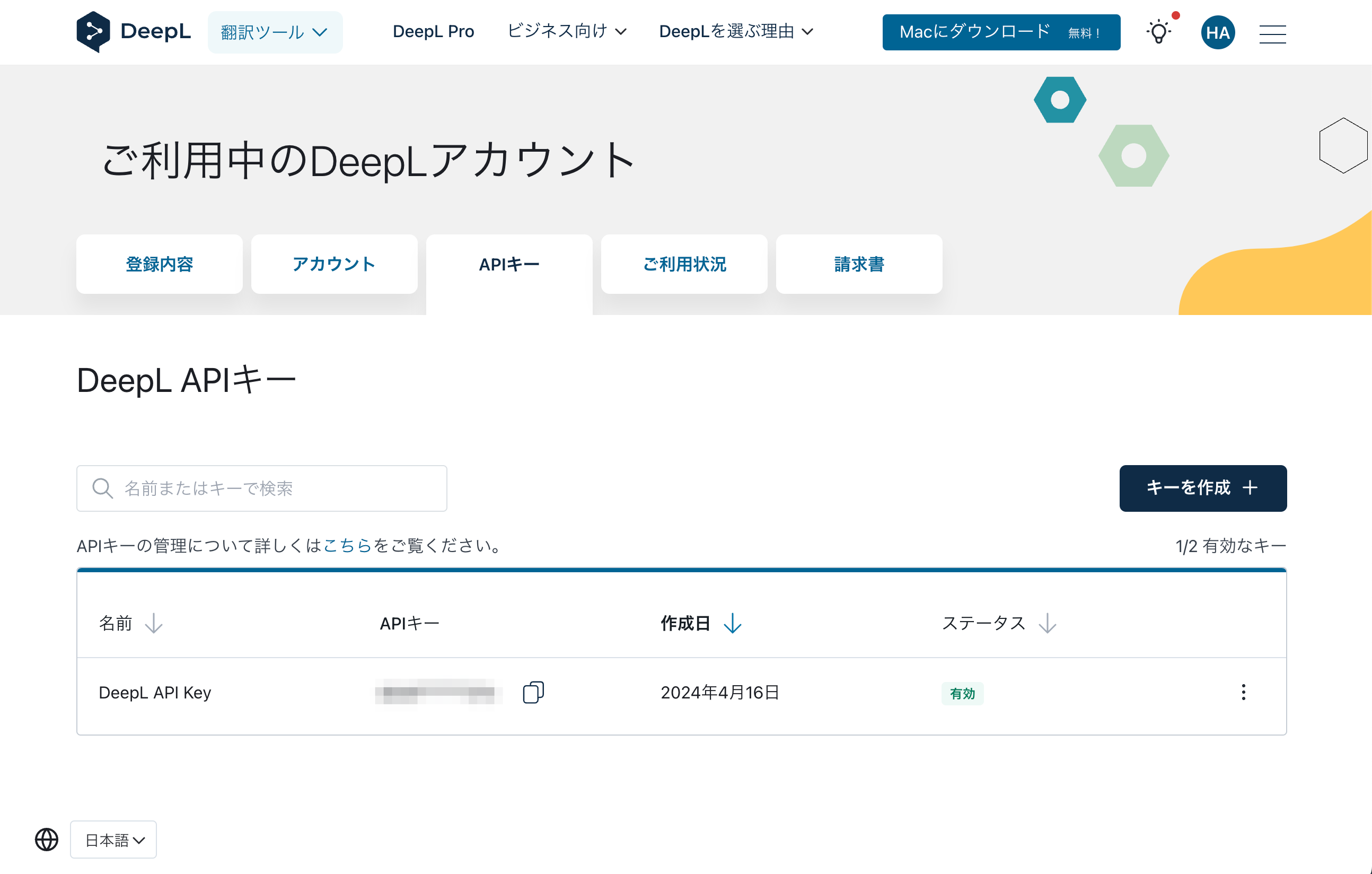Switch to the ご利用状況 tab
The width and height of the screenshot is (1372, 874).
coord(684,264)
